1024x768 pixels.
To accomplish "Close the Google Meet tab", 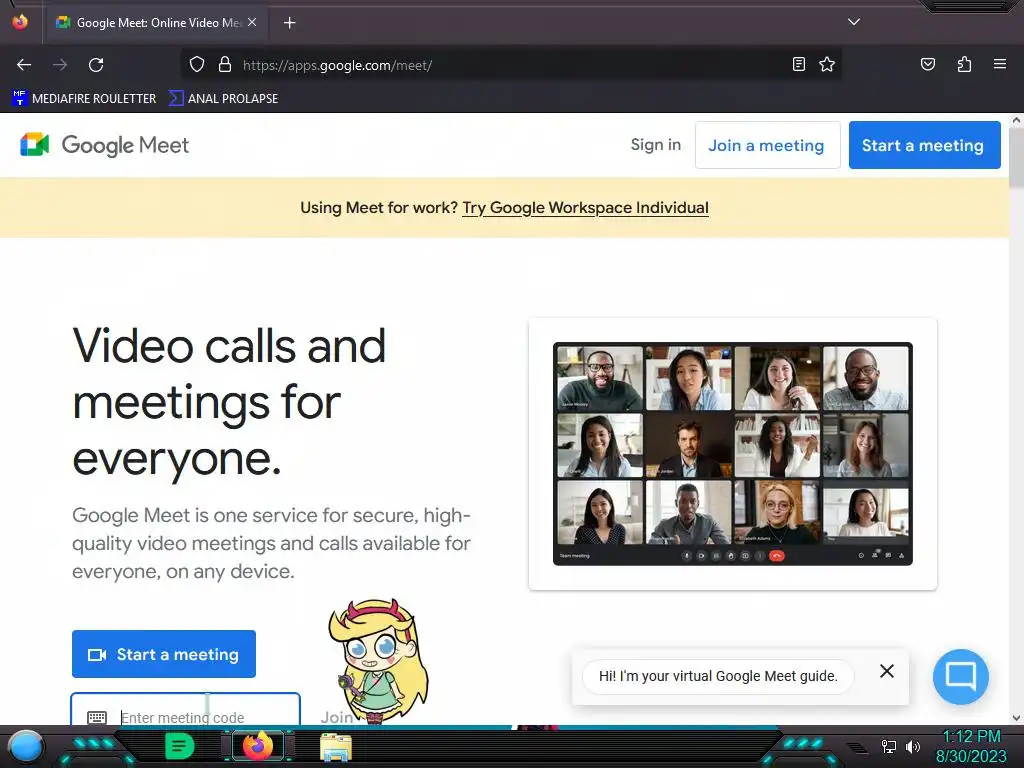I will [x=252, y=22].
